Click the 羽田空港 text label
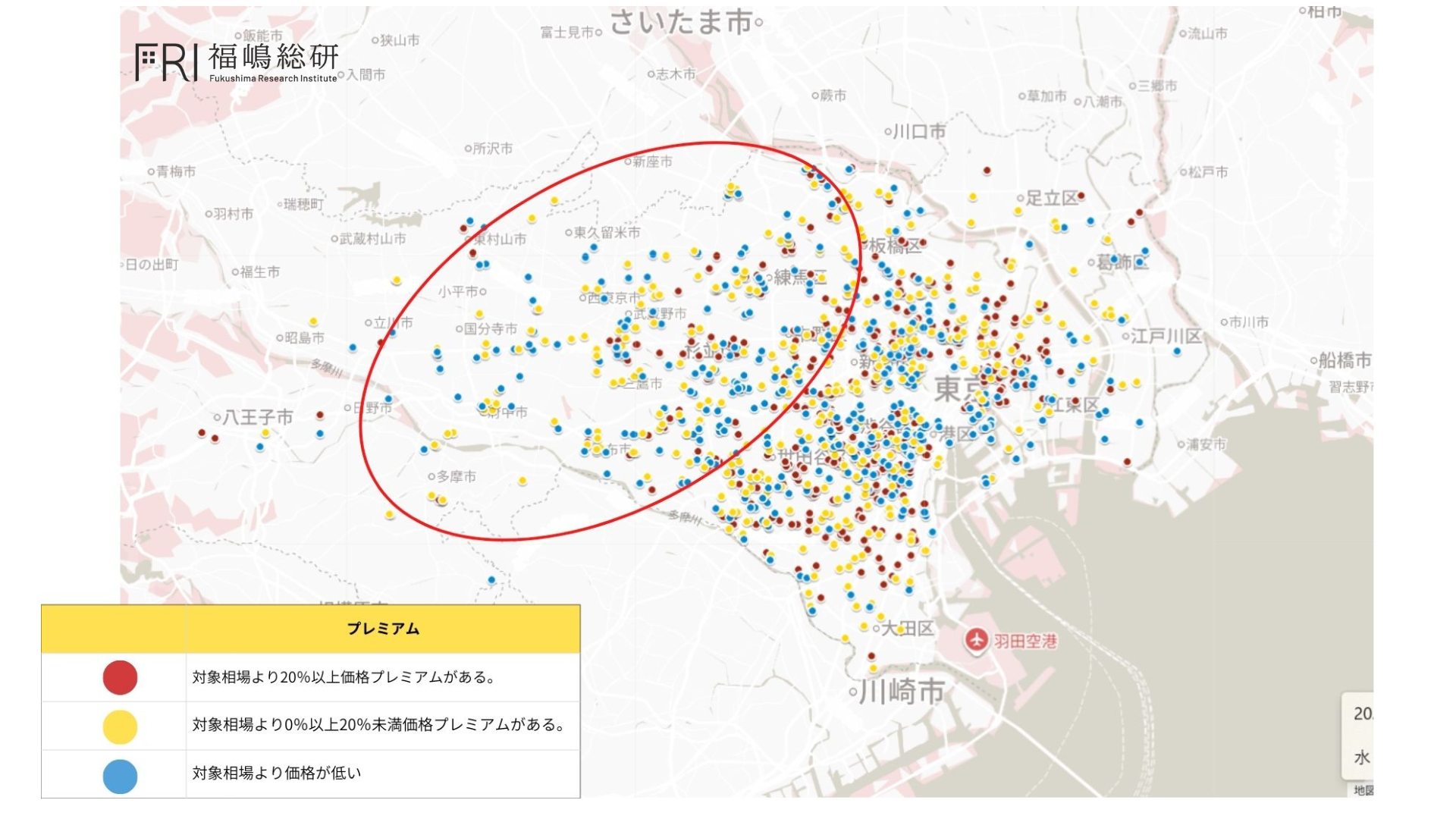1456x819 pixels. [x=1025, y=642]
